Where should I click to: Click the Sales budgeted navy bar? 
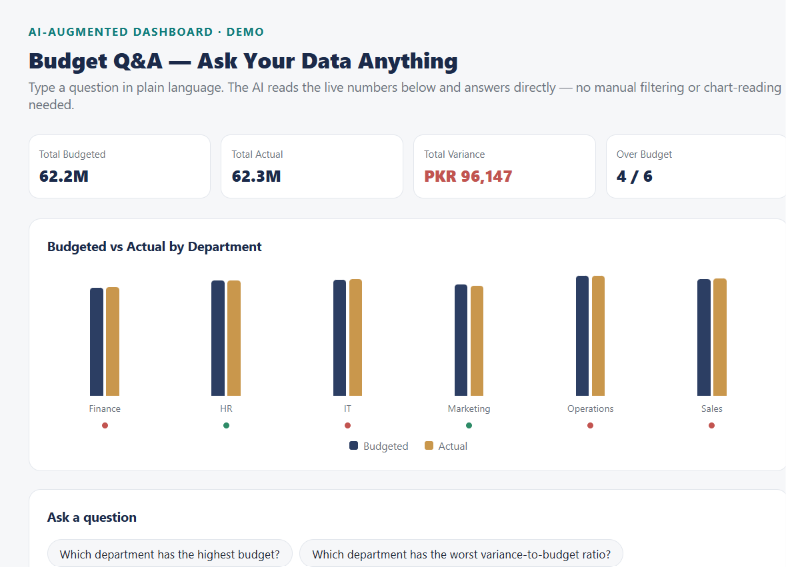[x=704, y=337]
